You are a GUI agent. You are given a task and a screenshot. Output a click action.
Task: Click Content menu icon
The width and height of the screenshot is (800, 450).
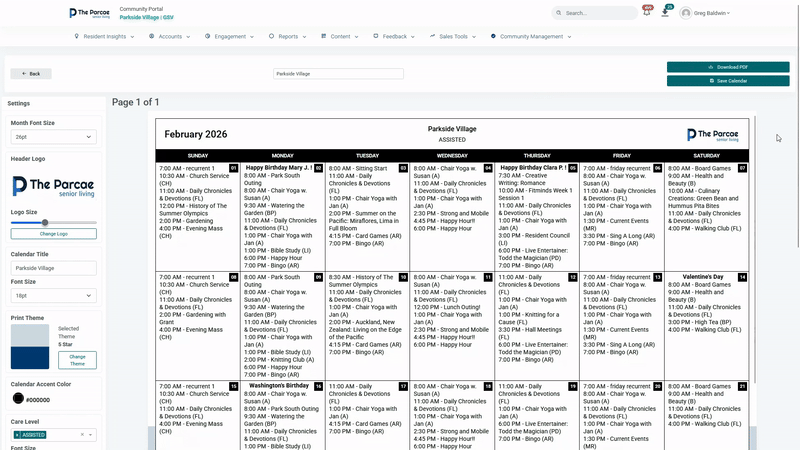(x=323, y=36)
